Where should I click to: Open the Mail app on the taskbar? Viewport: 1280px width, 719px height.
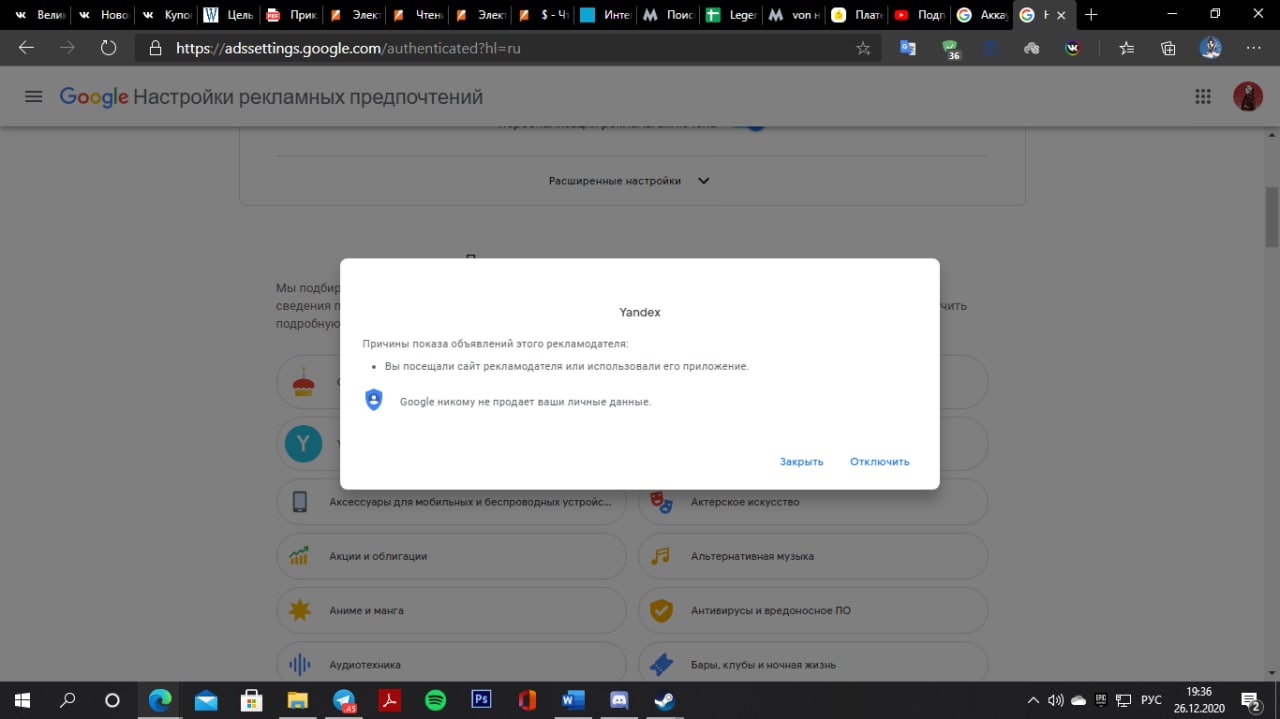(x=206, y=700)
